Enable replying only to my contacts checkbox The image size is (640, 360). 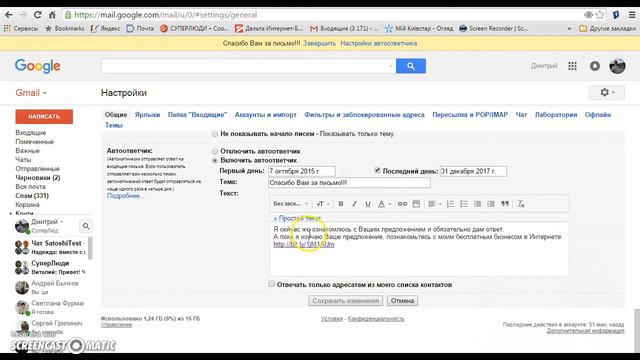coord(271,284)
